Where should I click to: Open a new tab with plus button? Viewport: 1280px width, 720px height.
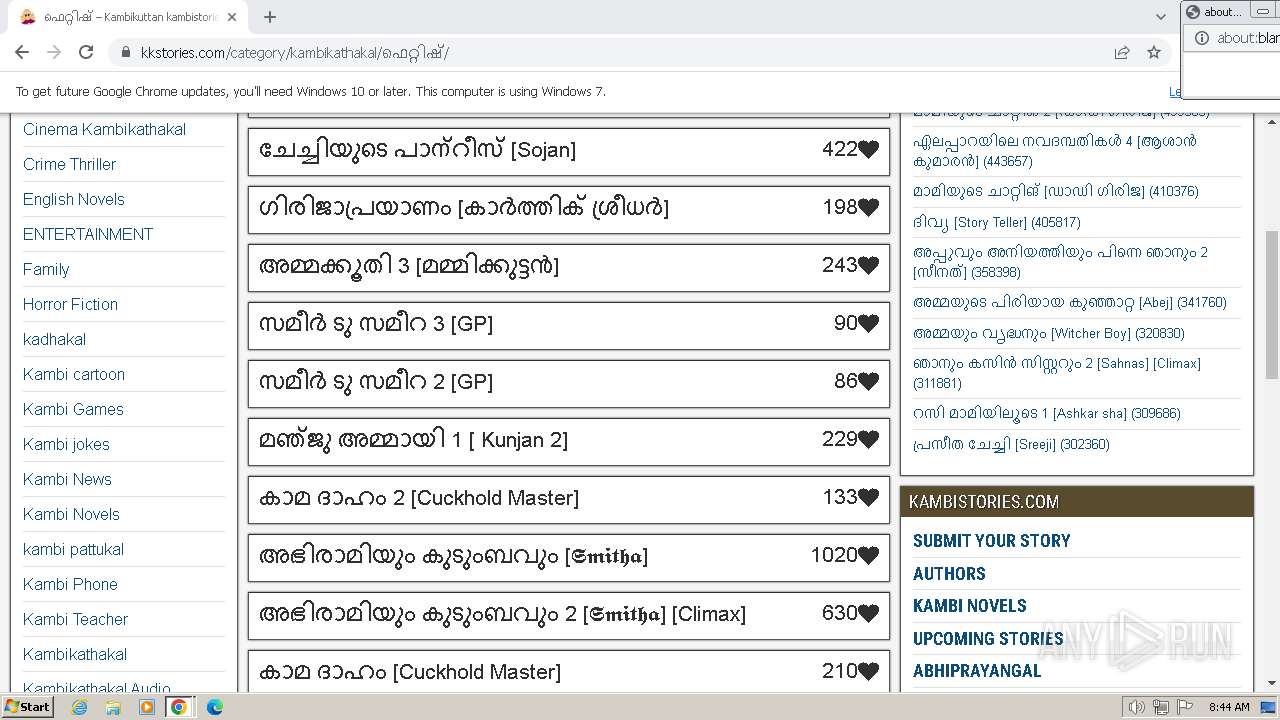tap(270, 17)
